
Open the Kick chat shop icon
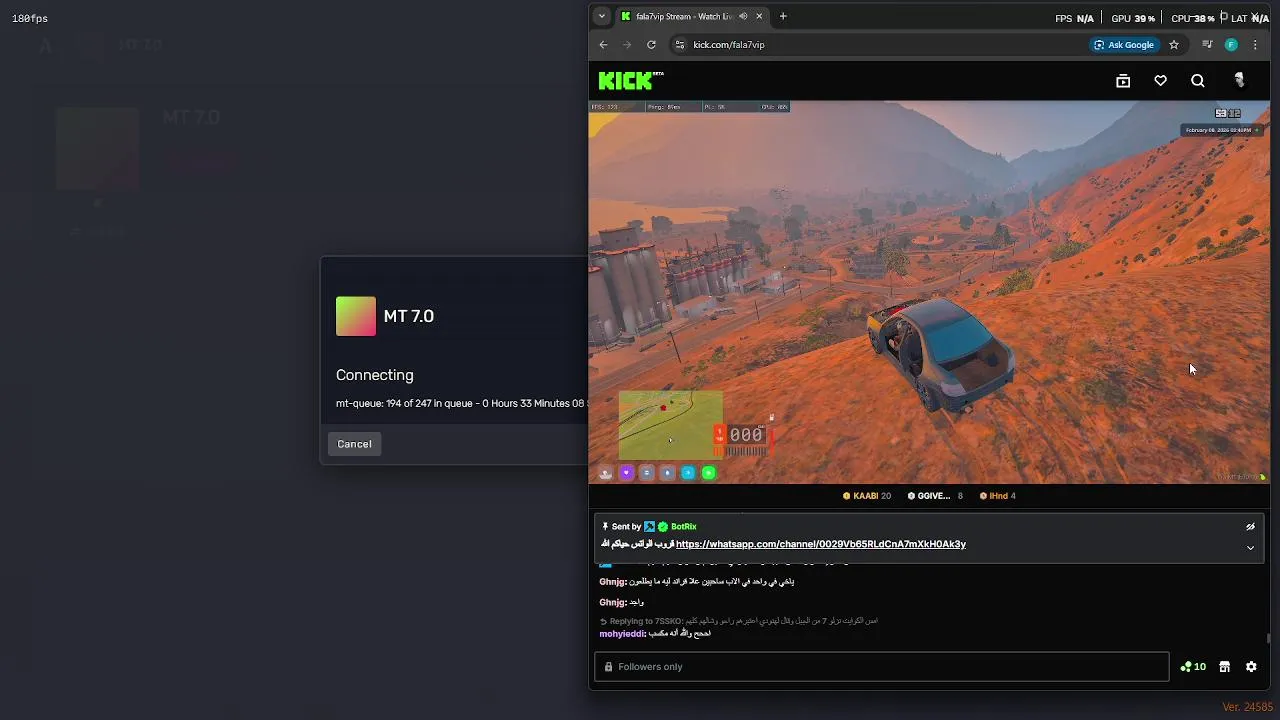pyautogui.click(x=1224, y=667)
